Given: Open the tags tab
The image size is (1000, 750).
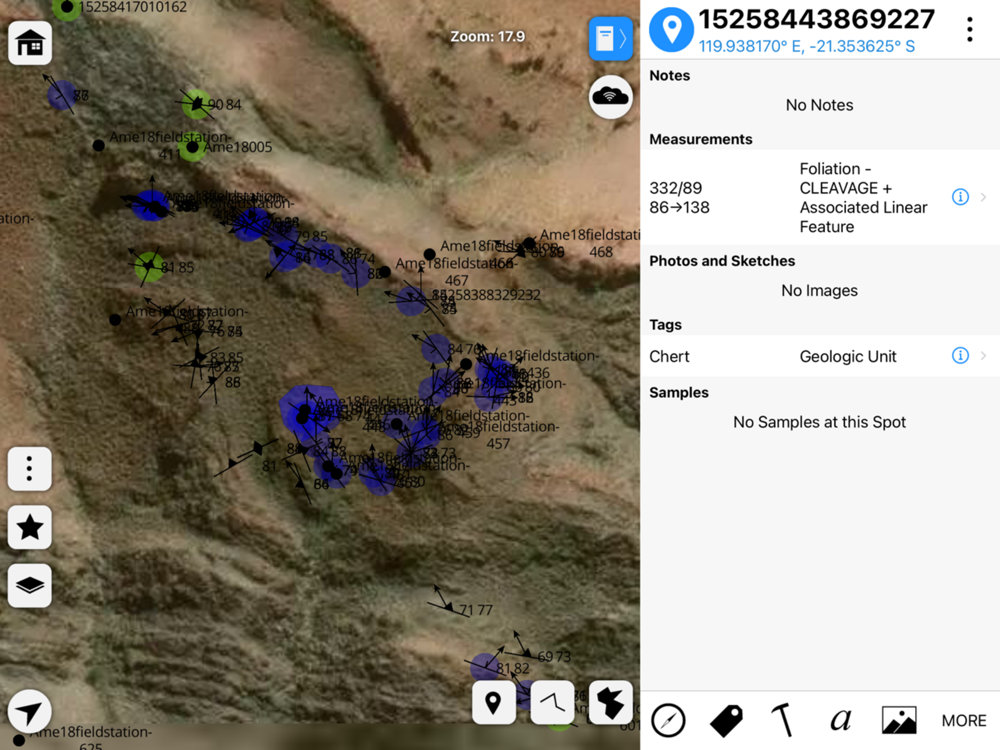Looking at the screenshot, I should coord(726,721).
